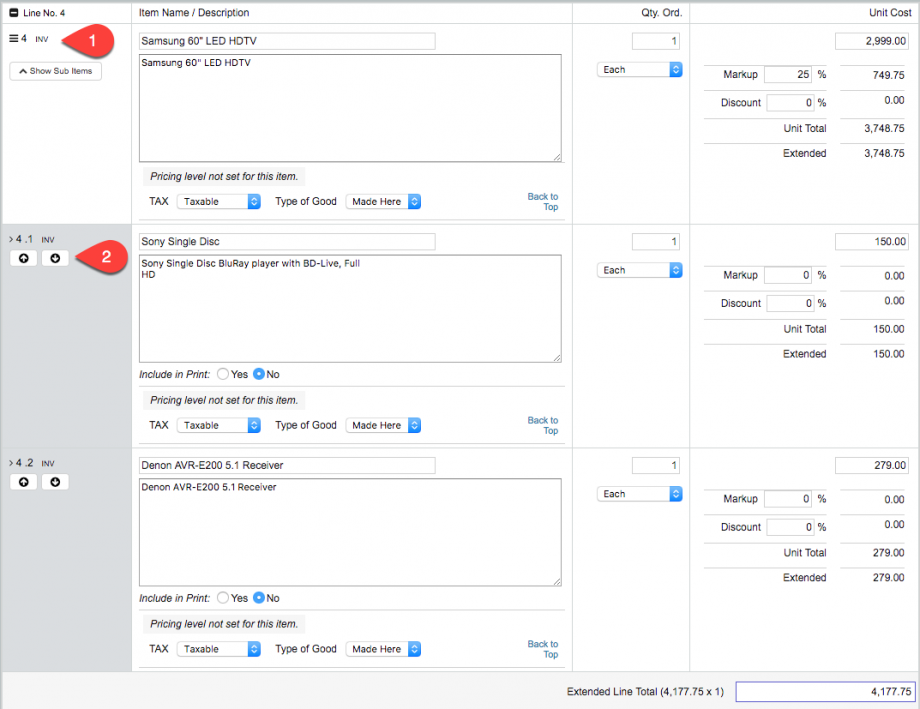This screenshot has height=709, width=920.
Task: Enable Include in Print for the Sony item
Action: point(223,374)
